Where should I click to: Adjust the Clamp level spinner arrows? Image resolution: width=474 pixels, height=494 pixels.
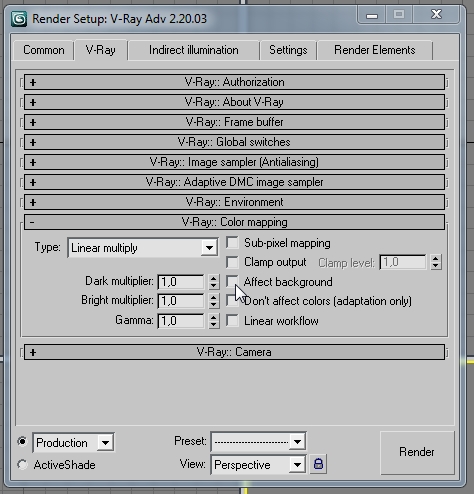[x=436, y=262]
